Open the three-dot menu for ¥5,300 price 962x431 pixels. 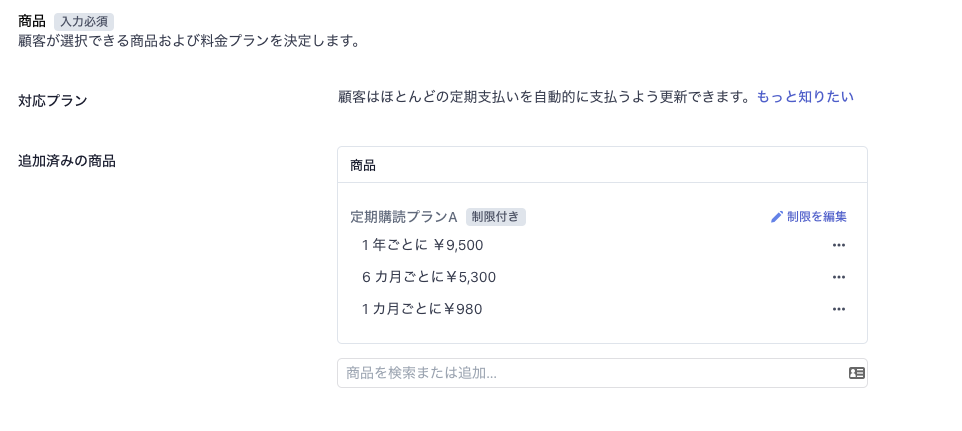click(x=839, y=277)
